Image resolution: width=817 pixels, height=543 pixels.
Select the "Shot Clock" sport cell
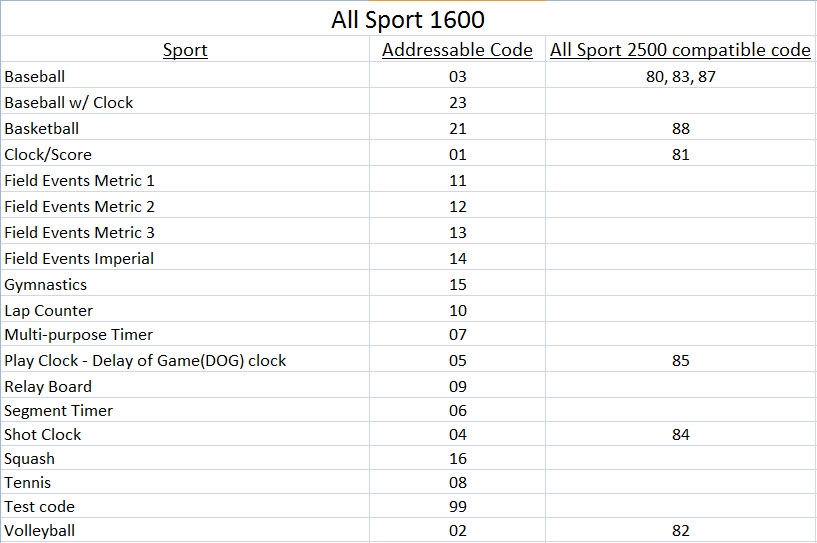click(43, 434)
